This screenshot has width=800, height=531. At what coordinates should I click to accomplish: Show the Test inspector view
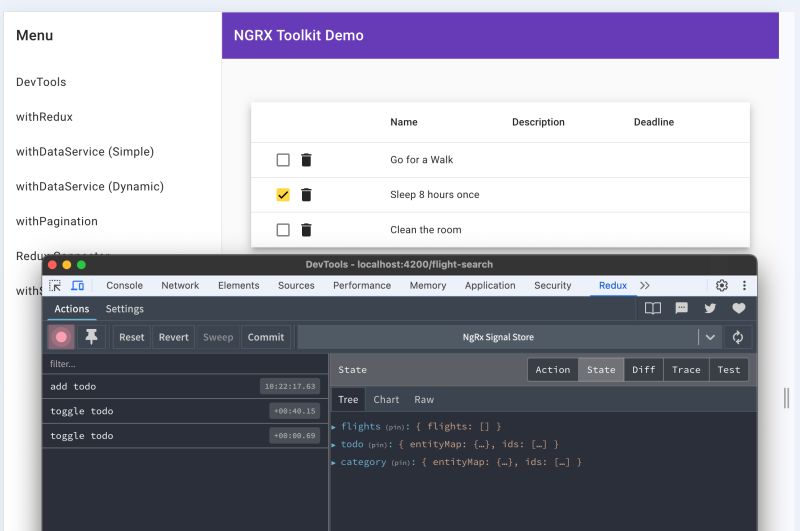[729, 370]
